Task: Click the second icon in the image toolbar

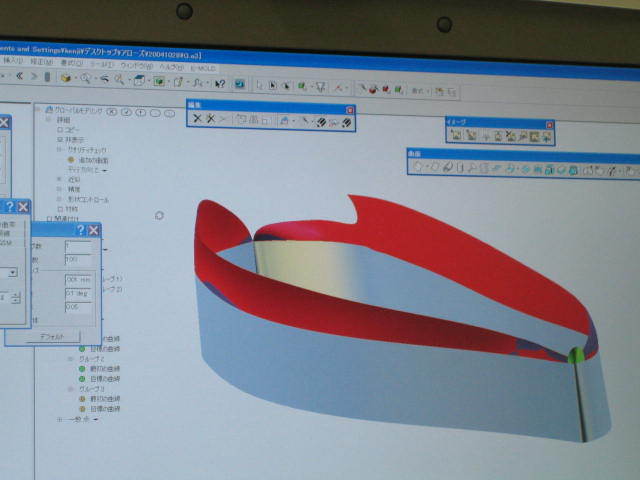Action: click(x=471, y=135)
